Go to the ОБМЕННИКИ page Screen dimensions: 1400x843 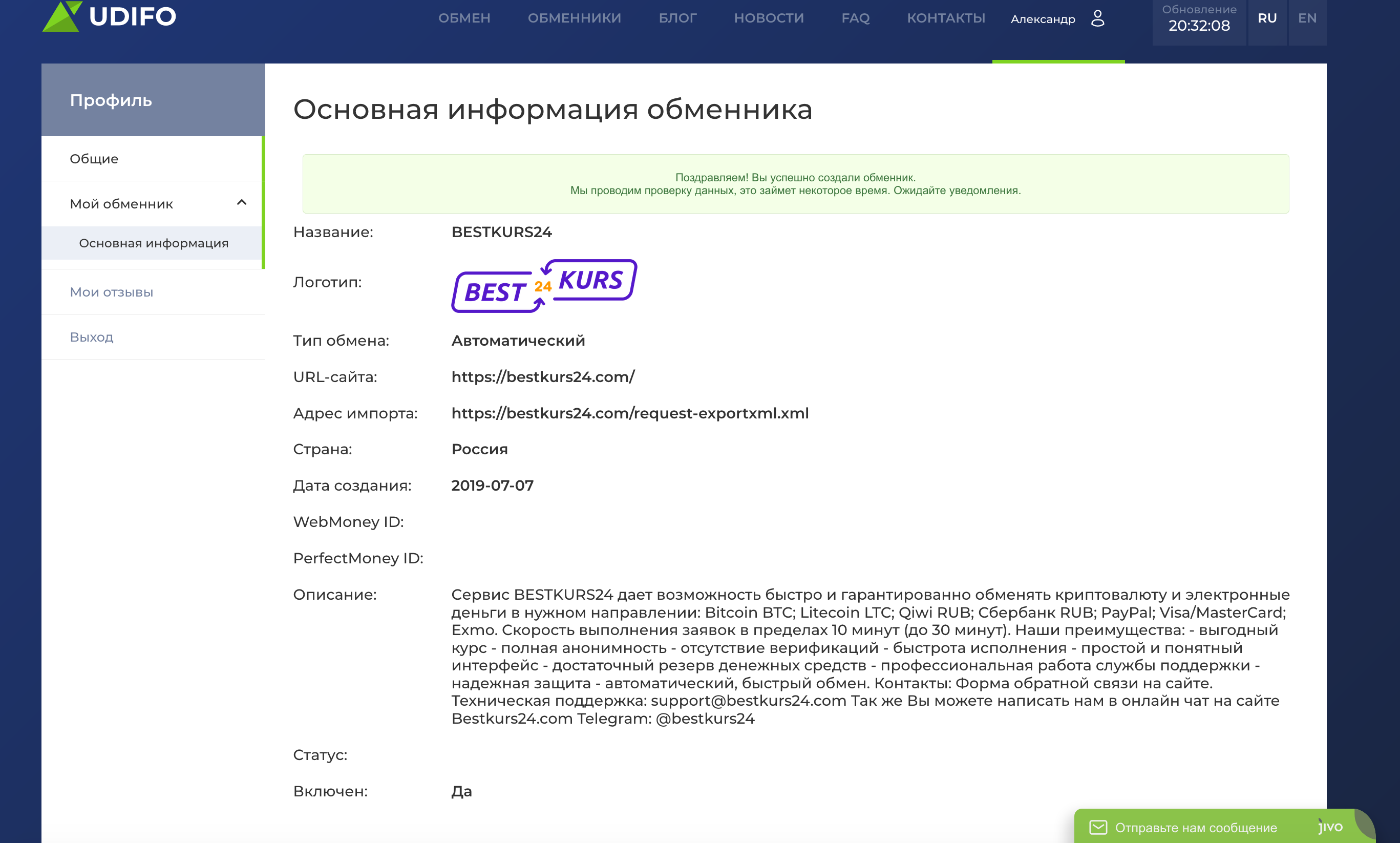pos(574,18)
